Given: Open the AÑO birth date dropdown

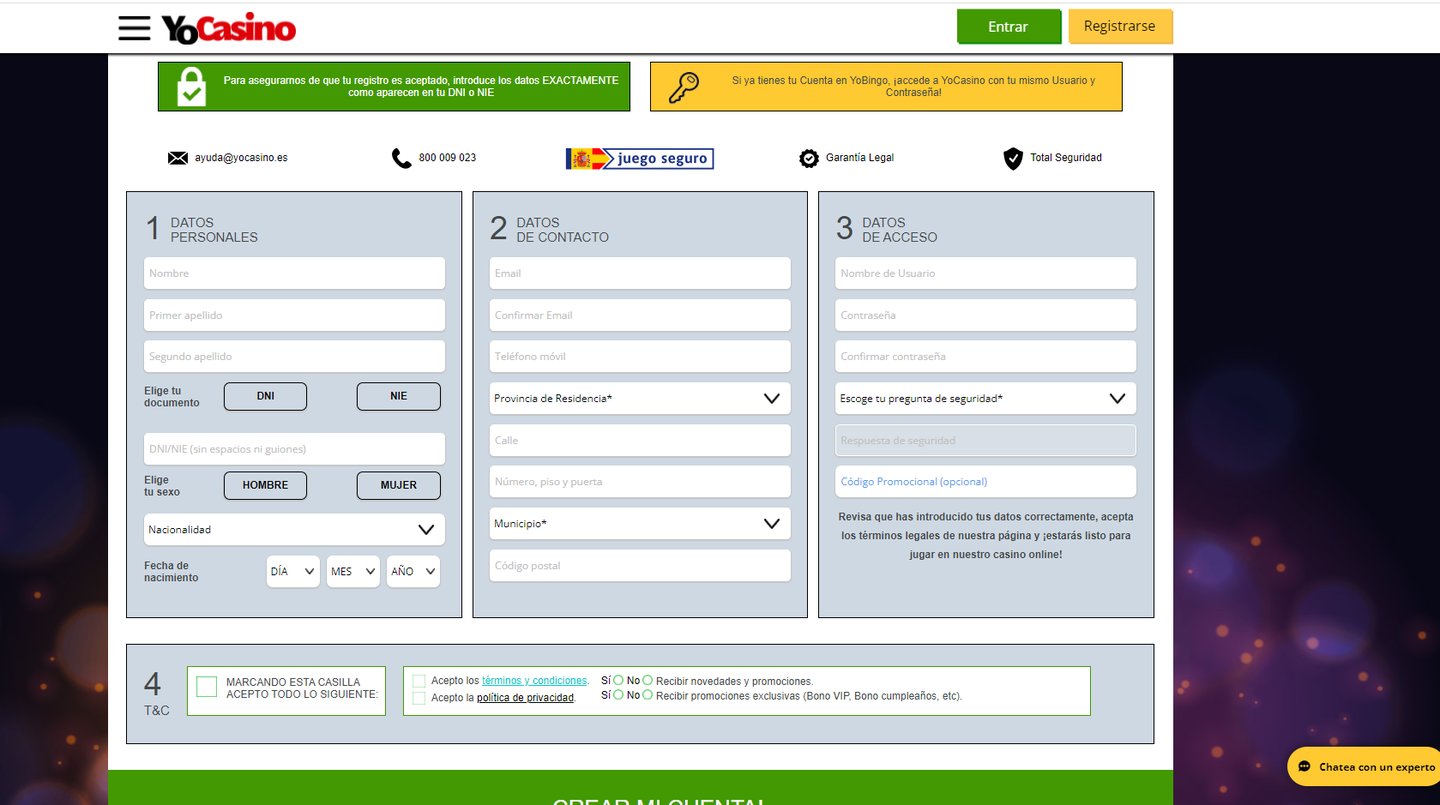Looking at the screenshot, I should 413,572.
